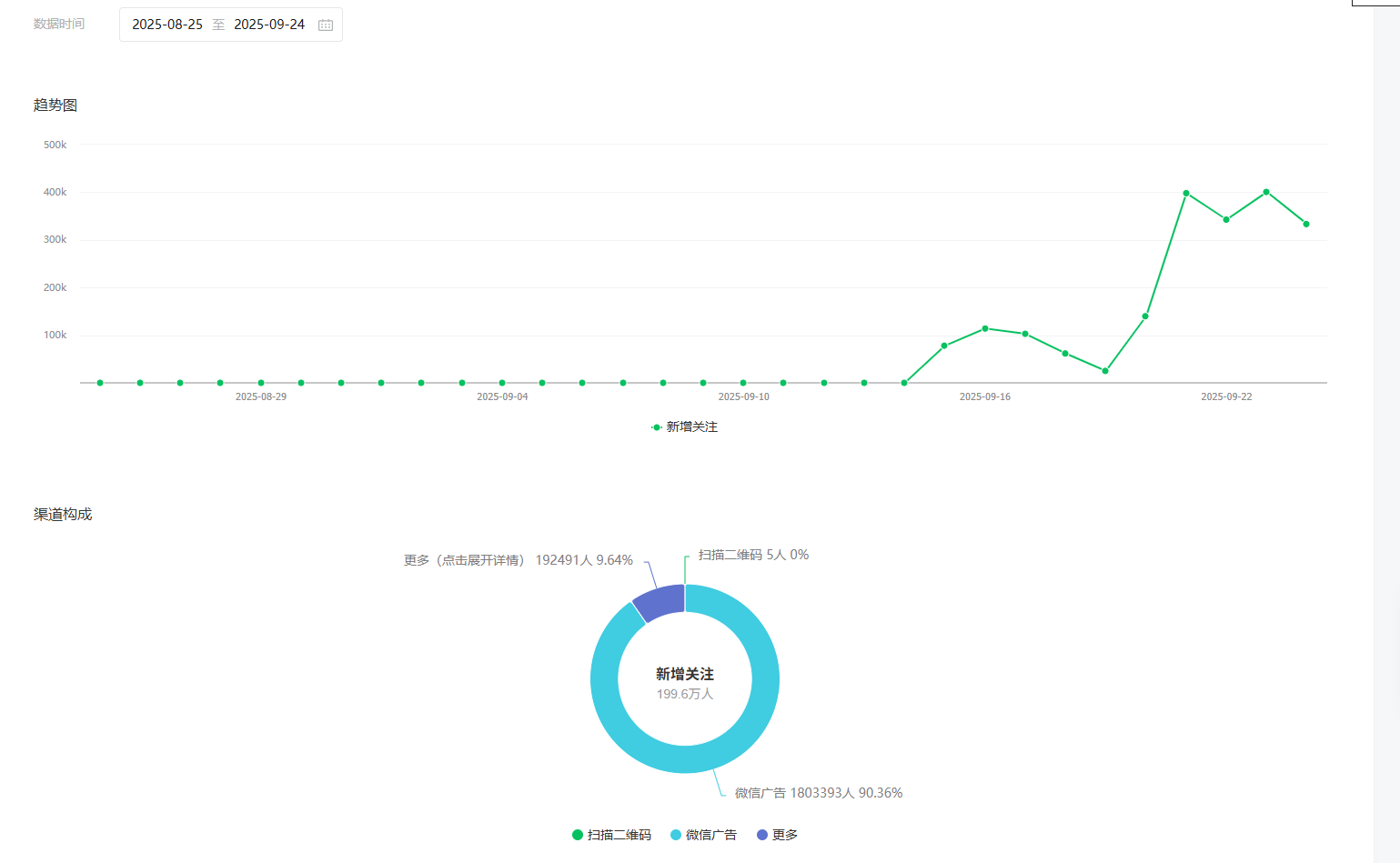Toggle 微信广告 legend item under donut chart
The width and height of the screenshot is (1400, 863).
click(x=703, y=835)
